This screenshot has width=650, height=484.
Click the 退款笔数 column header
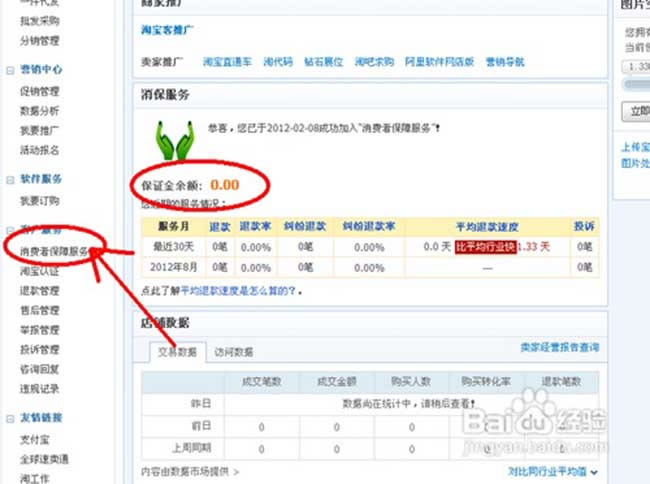pyautogui.click(x=561, y=381)
